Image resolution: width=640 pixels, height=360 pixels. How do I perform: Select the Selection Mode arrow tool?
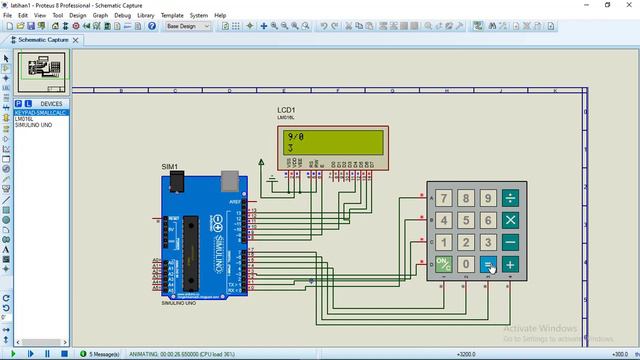point(6,58)
